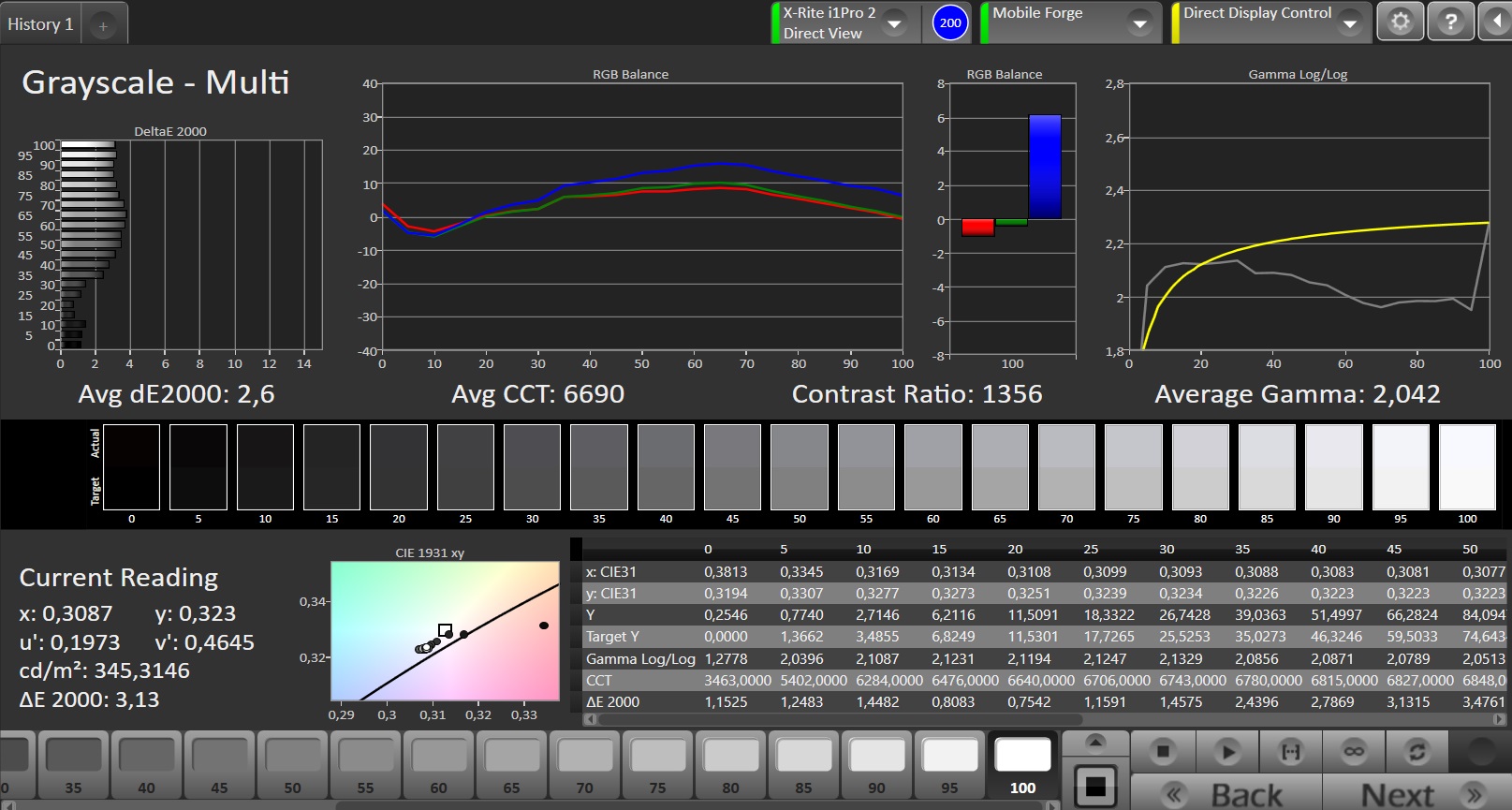Viewport: 1512px width, 810px height.
Task: Add a new history tab with plus
Action: [103, 26]
